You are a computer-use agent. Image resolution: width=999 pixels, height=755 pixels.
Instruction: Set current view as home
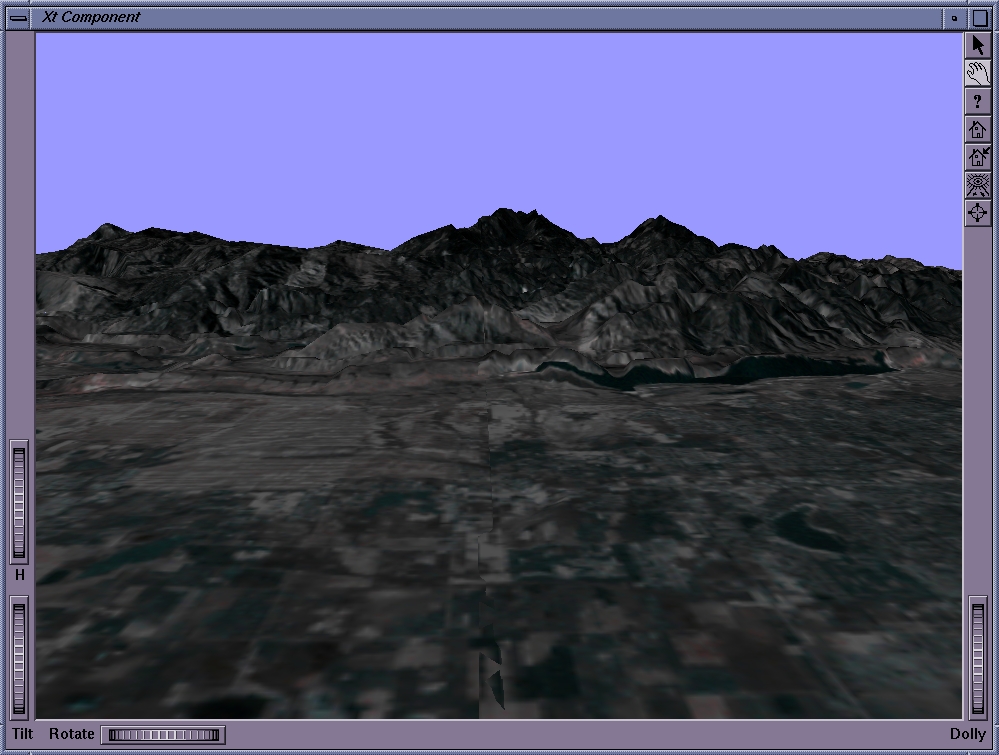(977, 157)
